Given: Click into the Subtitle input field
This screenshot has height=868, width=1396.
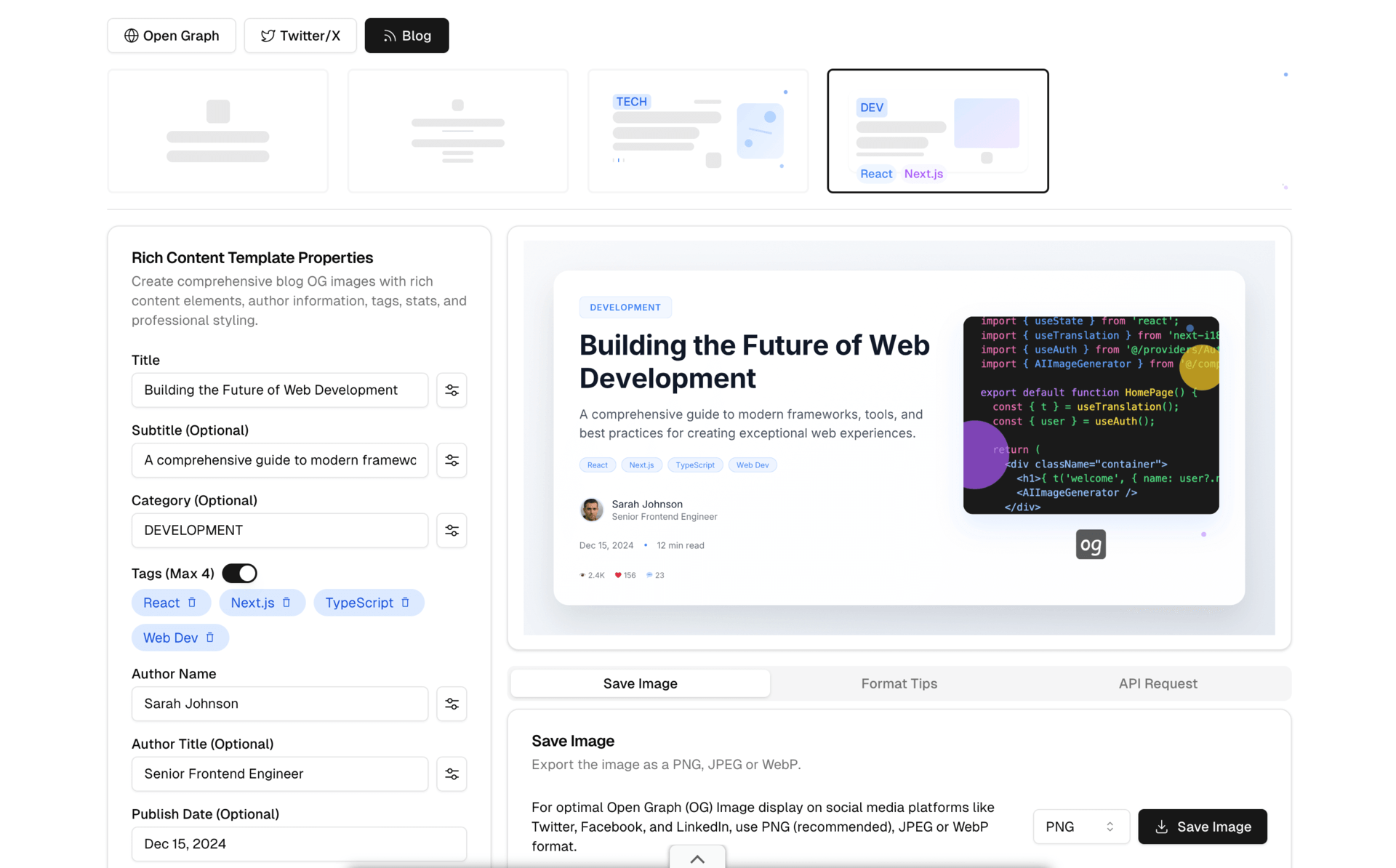Looking at the screenshot, I should pyautogui.click(x=280, y=460).
